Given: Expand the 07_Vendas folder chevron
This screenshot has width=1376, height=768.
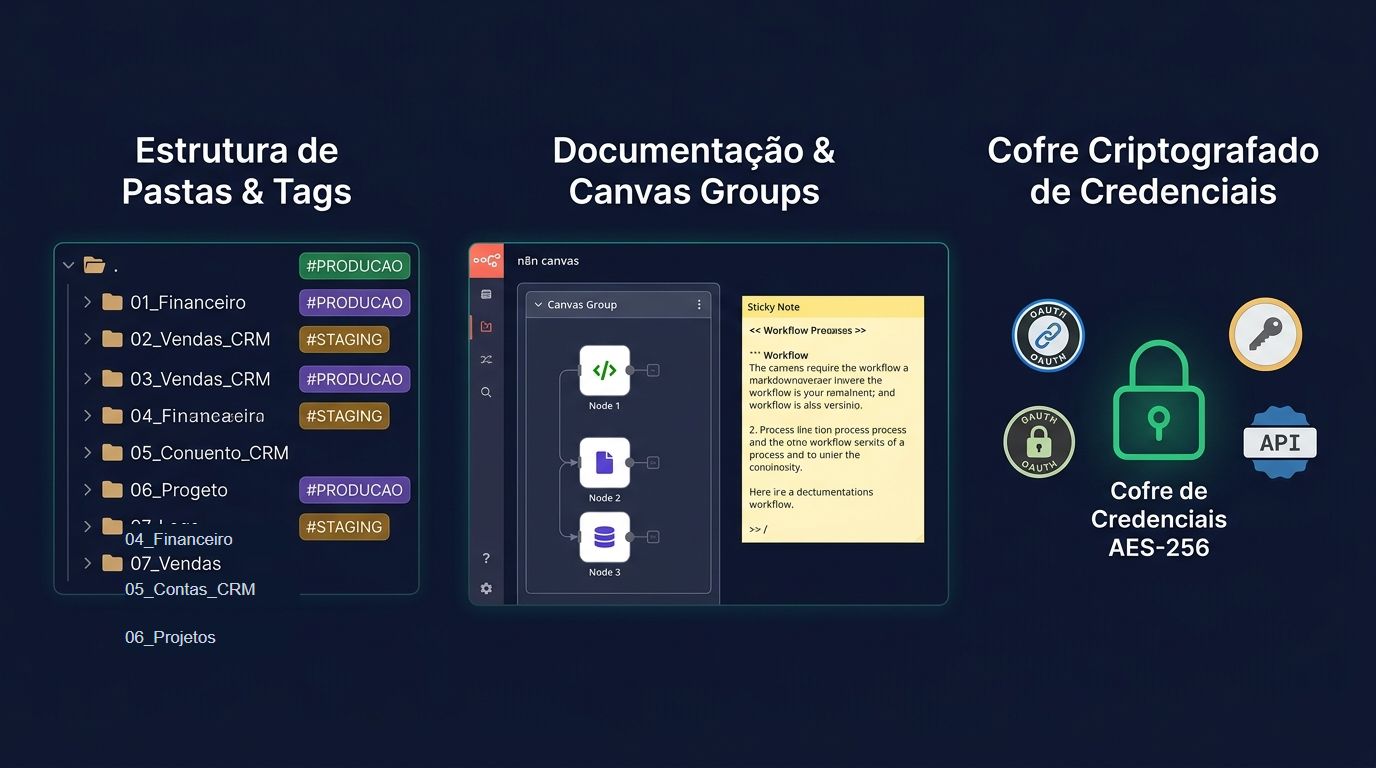Looking at the screenshot, I should (88, 563).
